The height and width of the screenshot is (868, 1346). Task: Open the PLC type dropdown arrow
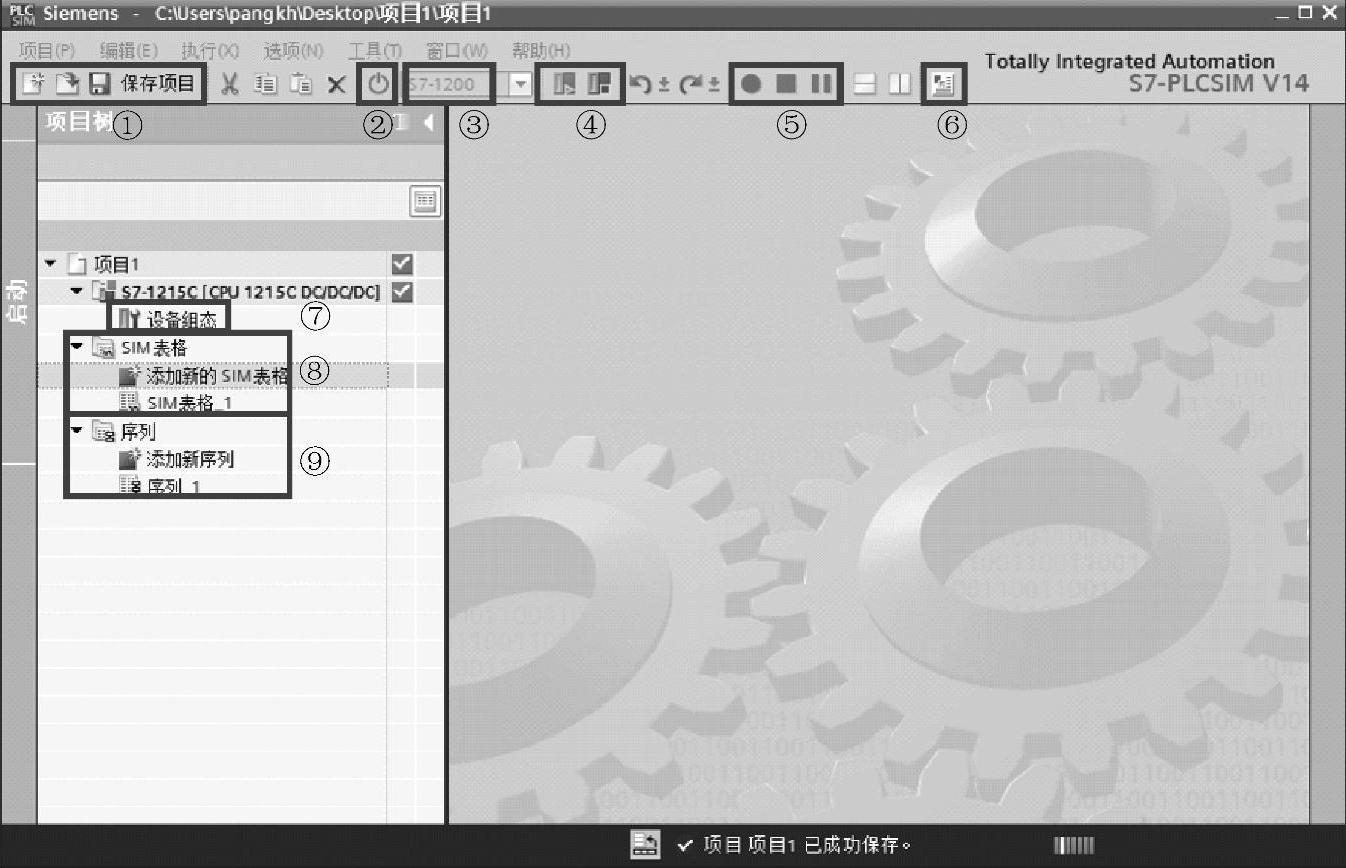point(521,84)
